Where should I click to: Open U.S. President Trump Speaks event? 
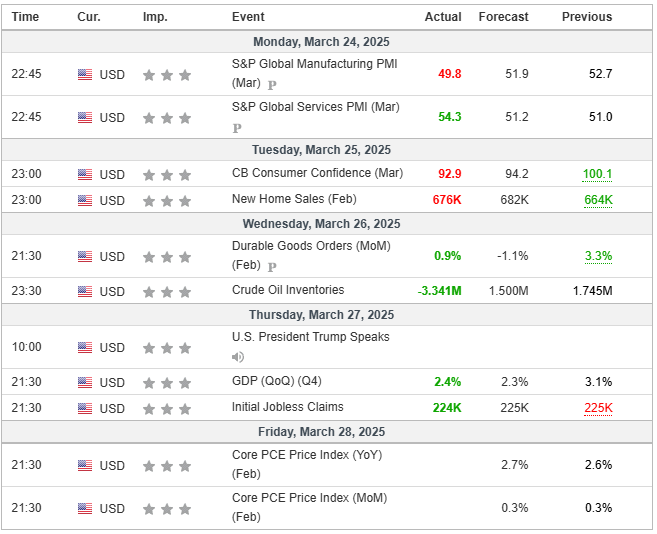coord(310,337)
